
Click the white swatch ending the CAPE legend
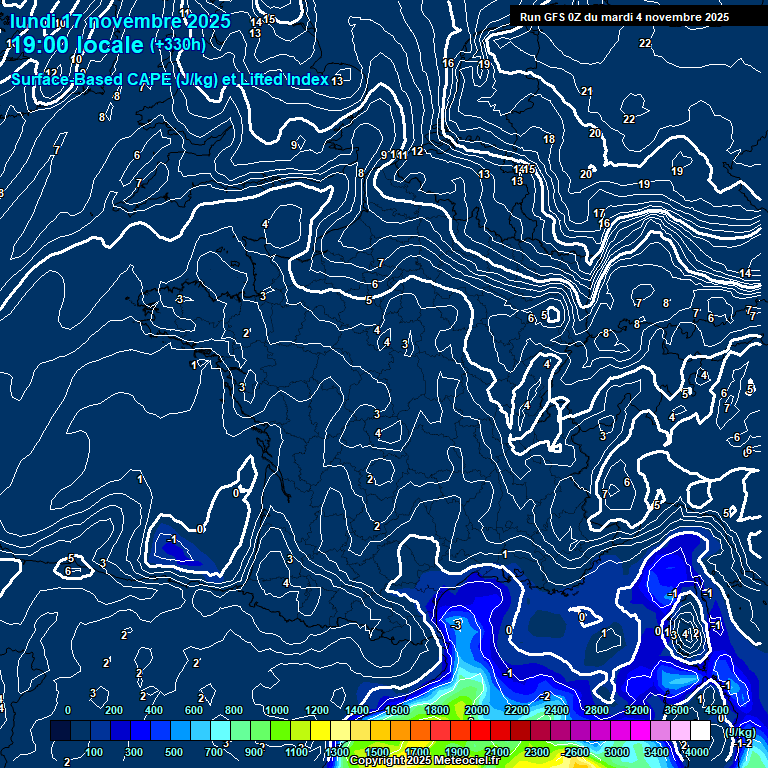click(x=700, y=730)
